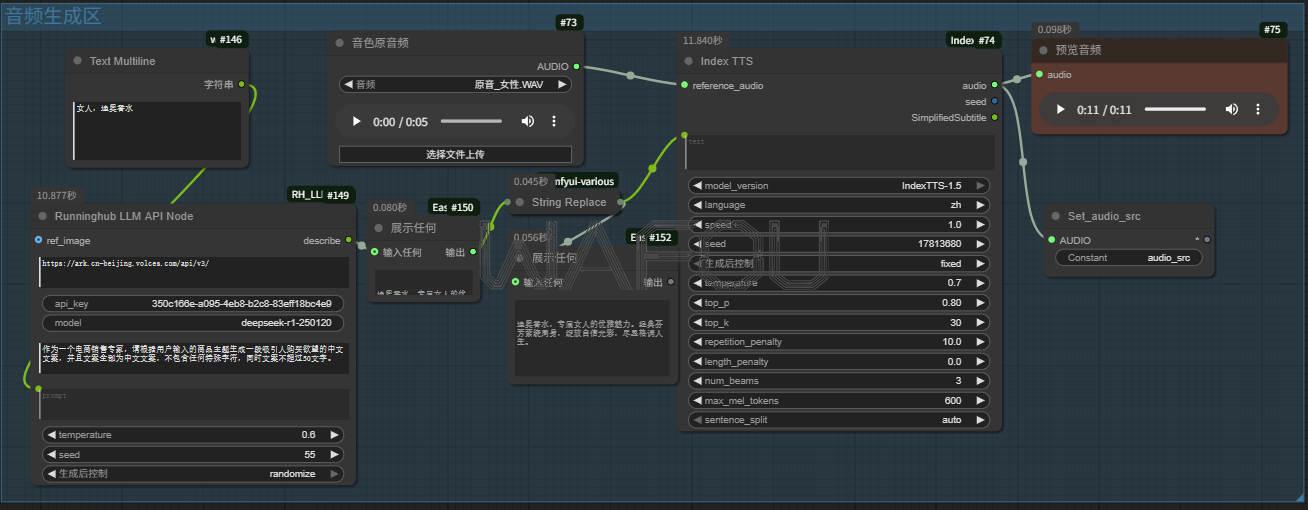Viewport: 1308px width, 510px height.
Task: Click describe output port on Runninghub LLM node
Action: [348, 240]
